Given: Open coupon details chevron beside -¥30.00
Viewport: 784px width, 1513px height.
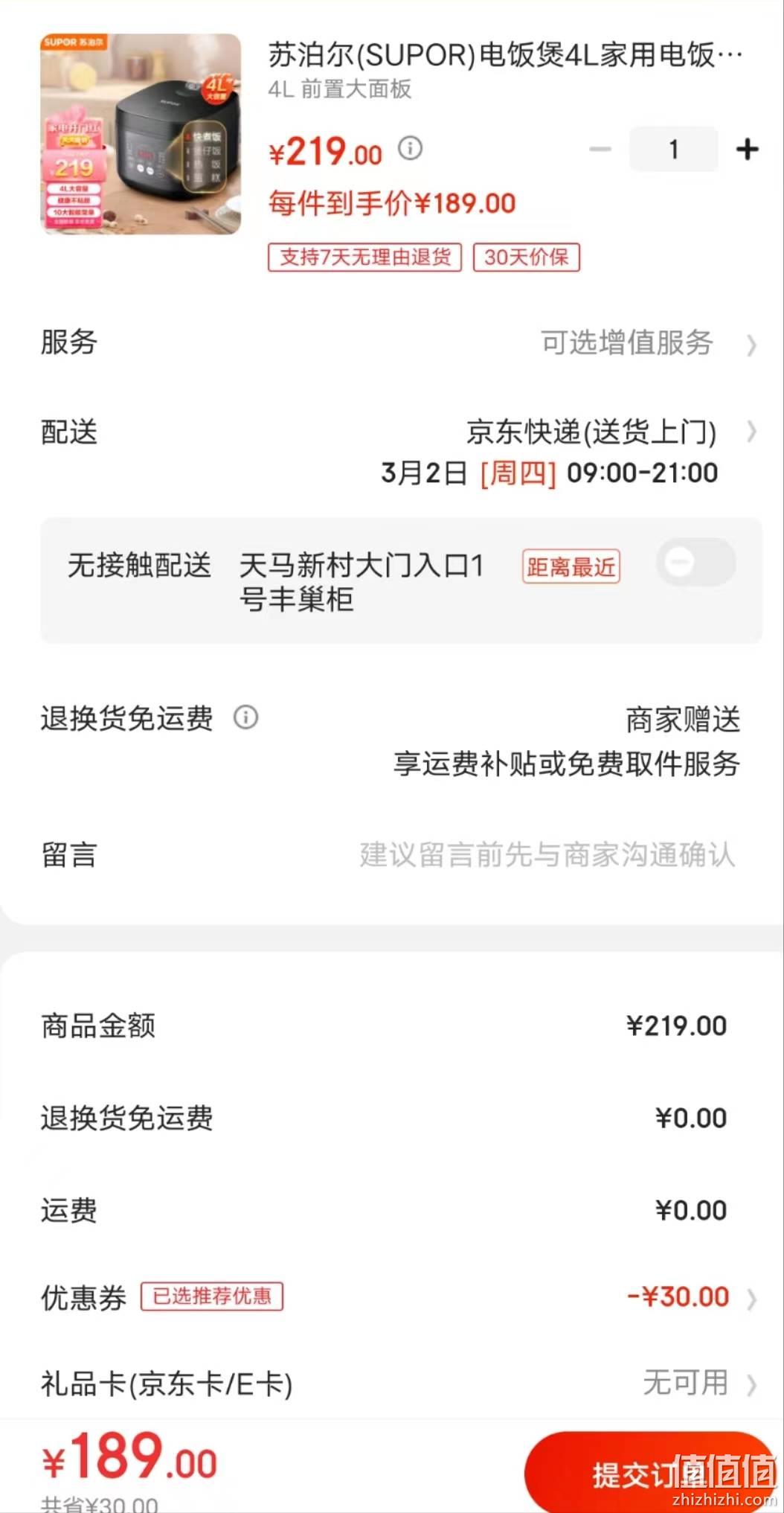Looking at the screenshot, I should pos(751,1299).
